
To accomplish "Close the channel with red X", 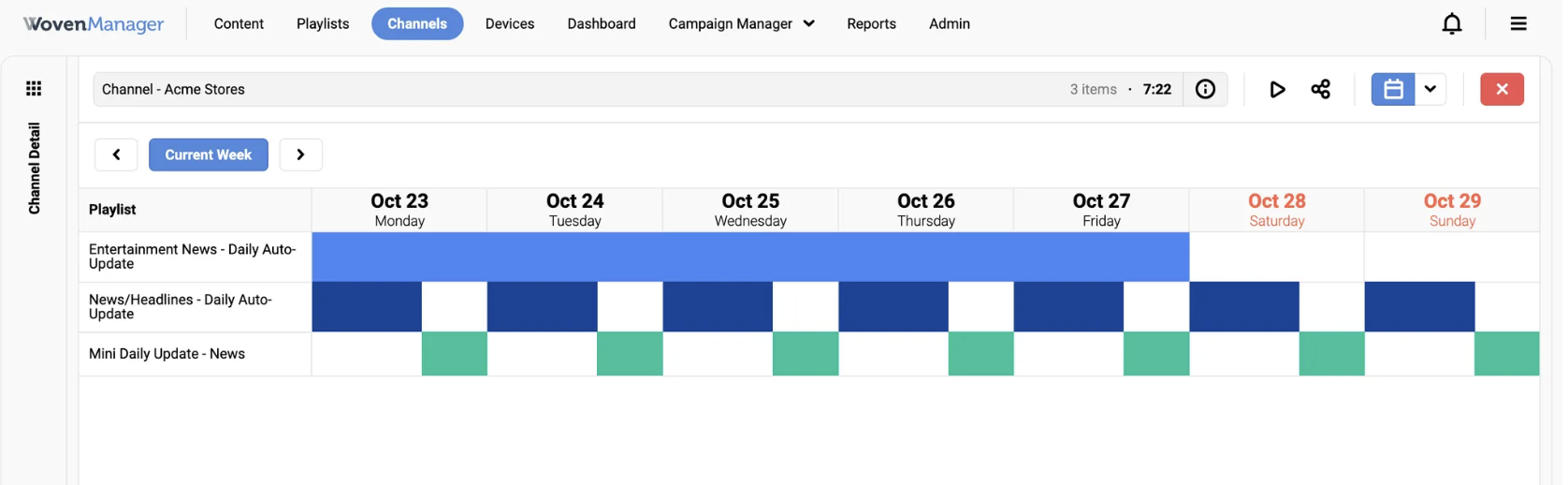I will [1502, 89].
